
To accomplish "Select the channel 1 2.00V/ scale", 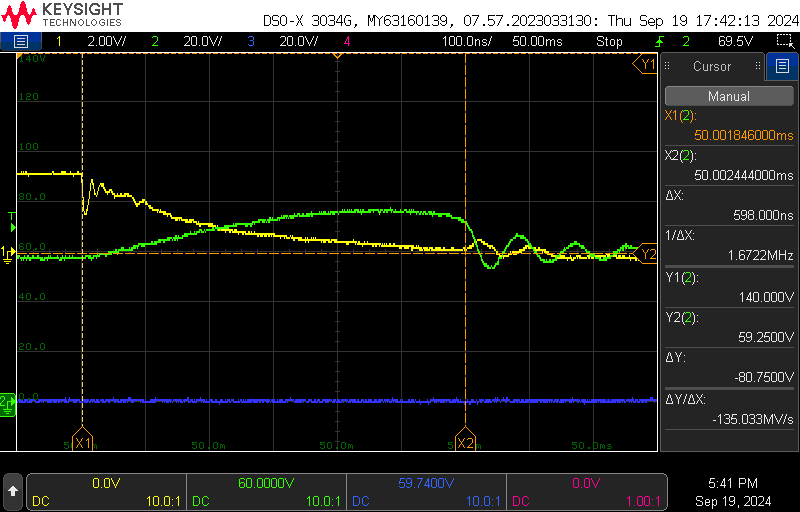I will coord(107,41).
